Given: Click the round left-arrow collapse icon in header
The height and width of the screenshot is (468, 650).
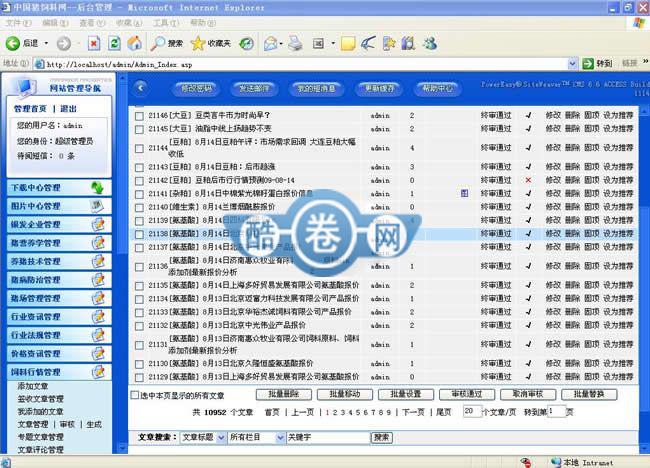Looking at the screenshot, I should pos(141,88).
